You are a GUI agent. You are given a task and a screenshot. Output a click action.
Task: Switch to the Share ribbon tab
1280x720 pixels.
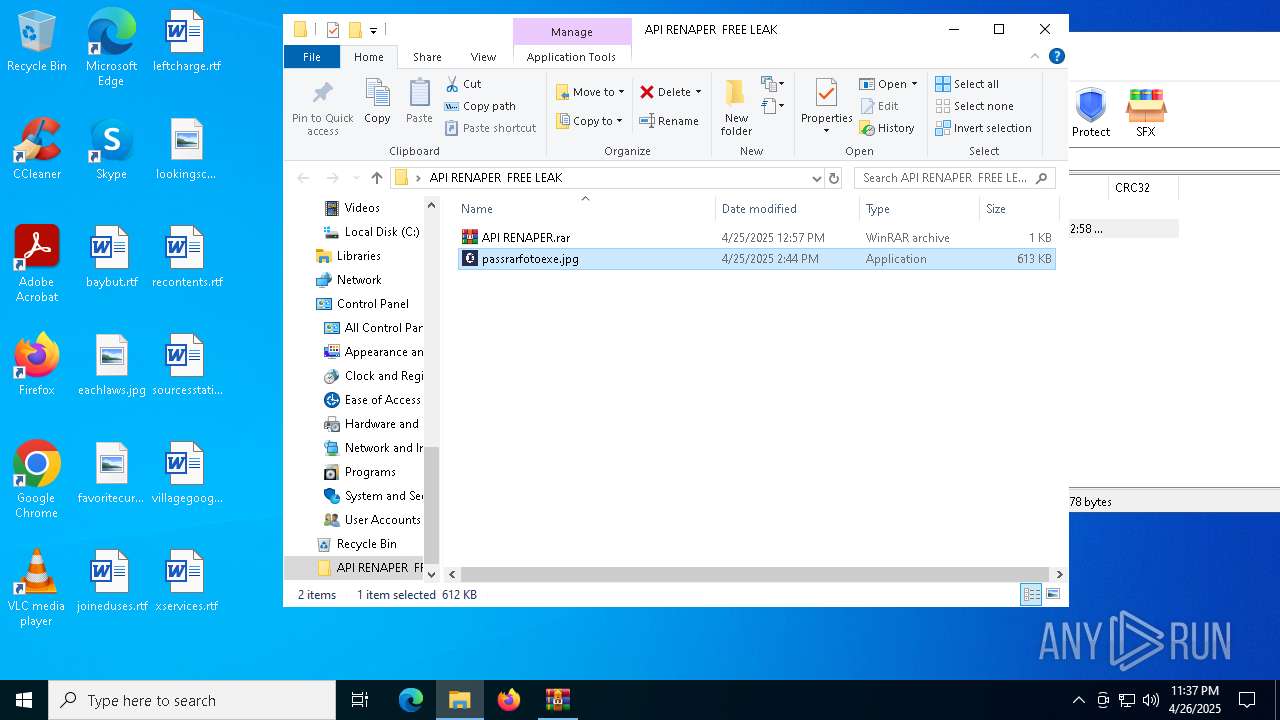pos(427,57)
